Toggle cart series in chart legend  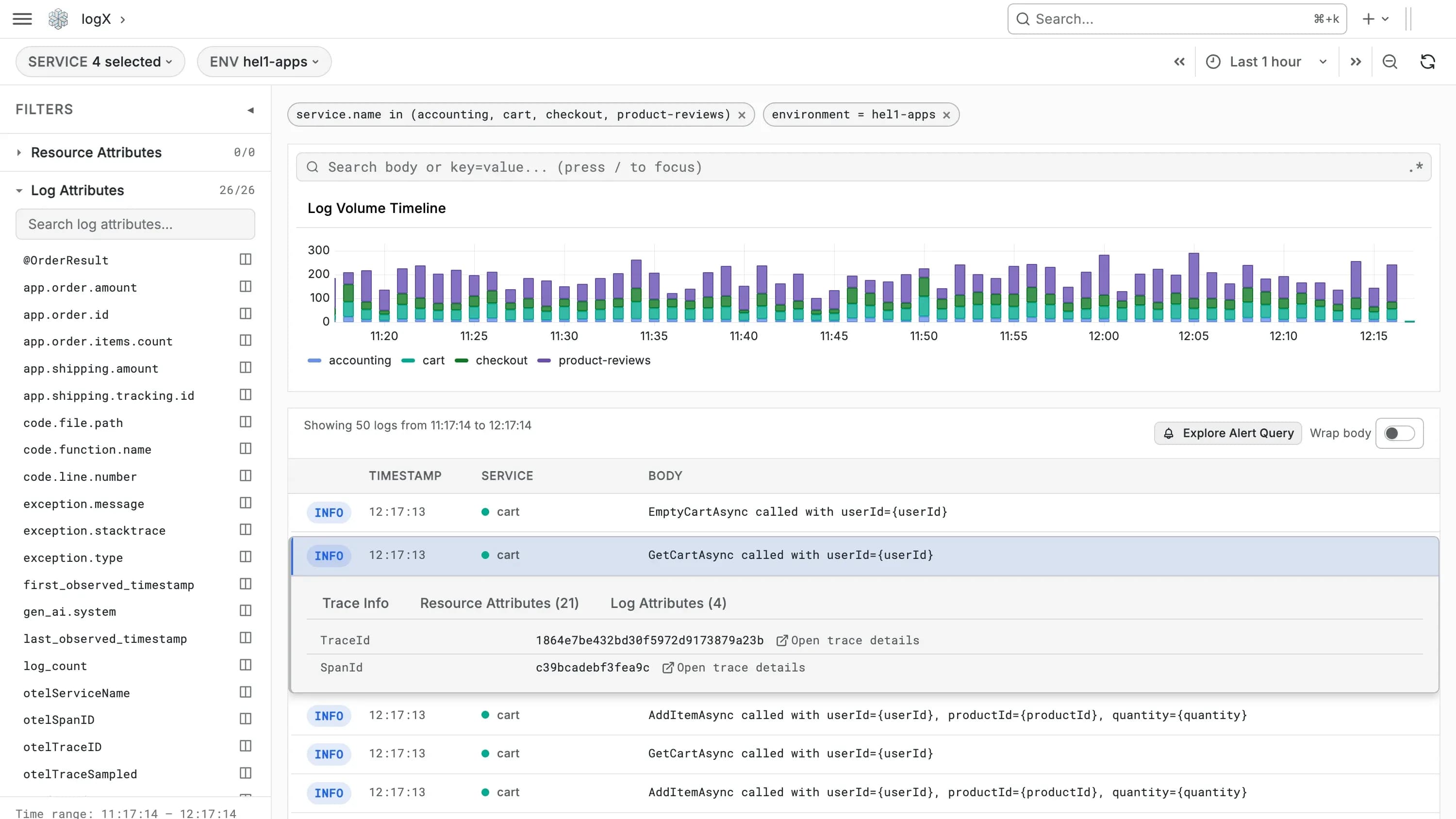tap(423, 360)
